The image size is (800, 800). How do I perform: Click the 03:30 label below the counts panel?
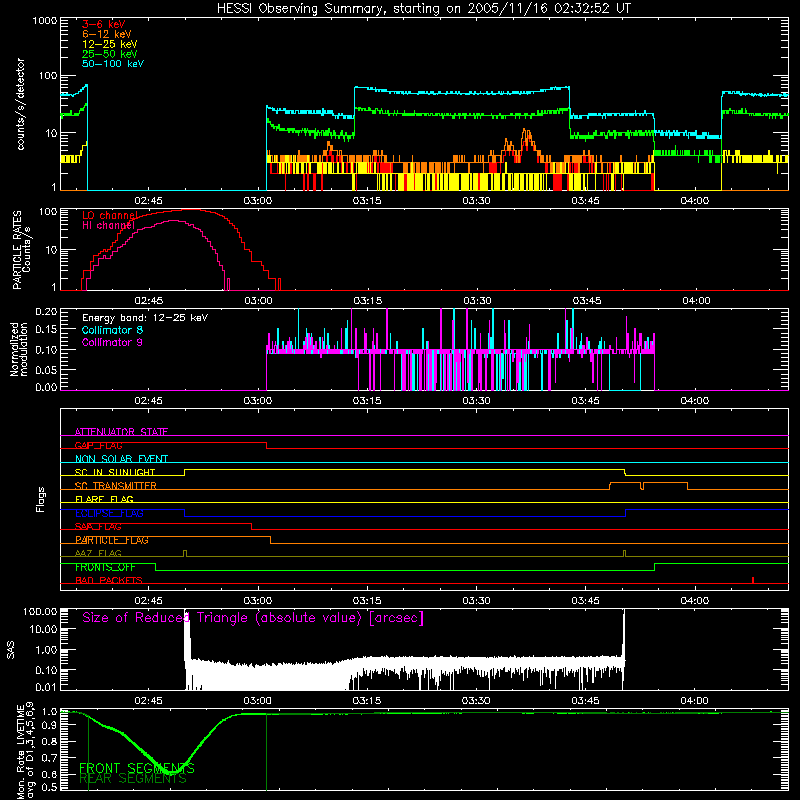pos(476,201)
